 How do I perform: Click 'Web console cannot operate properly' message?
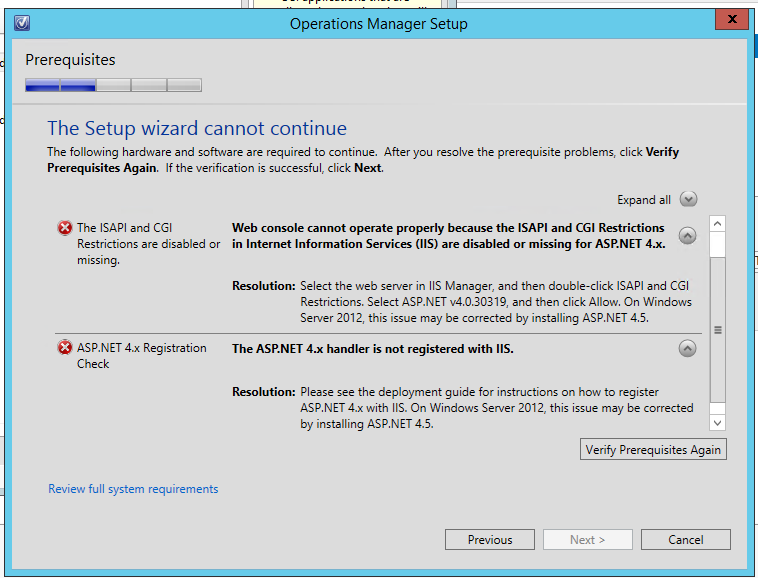click(x=449, y=236)
